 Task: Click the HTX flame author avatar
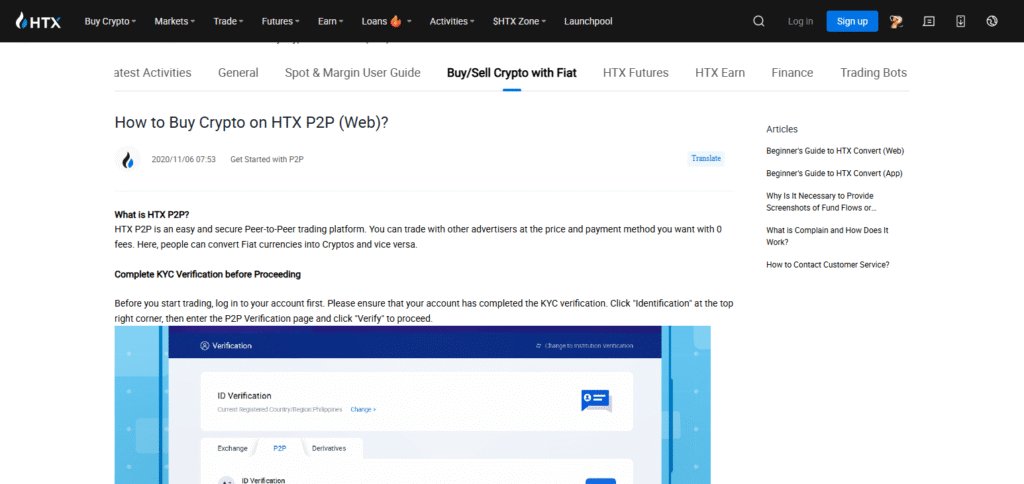(127, 159)
